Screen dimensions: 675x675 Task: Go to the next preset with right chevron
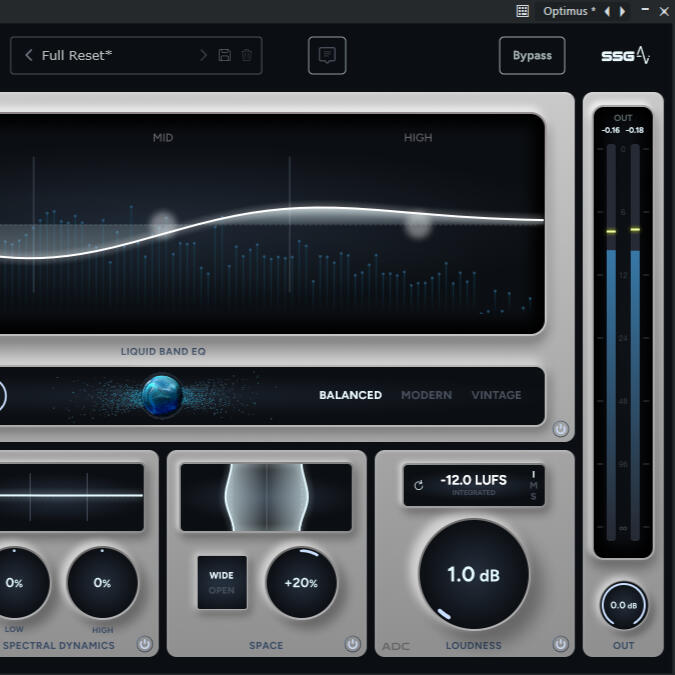tap(204, 56)
